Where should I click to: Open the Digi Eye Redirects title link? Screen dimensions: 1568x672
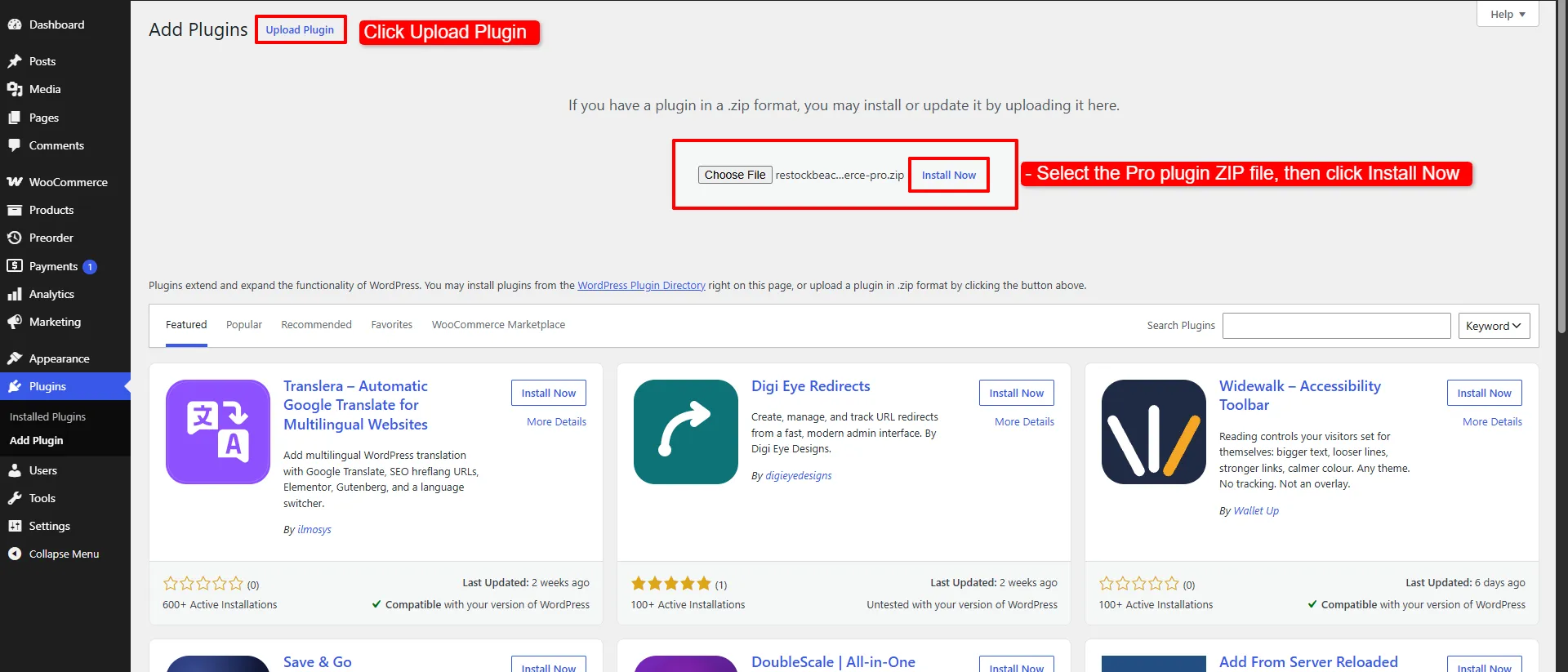pyautogui.click(x=811, y=386)
